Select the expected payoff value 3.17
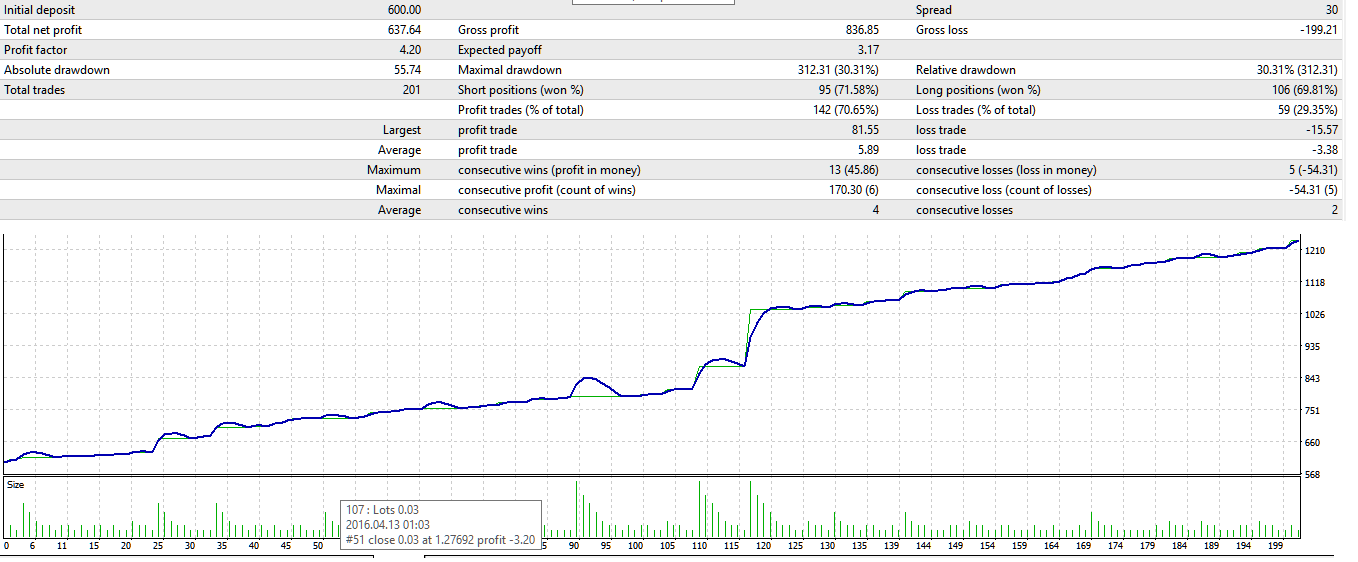 click(x=868, y=50)
